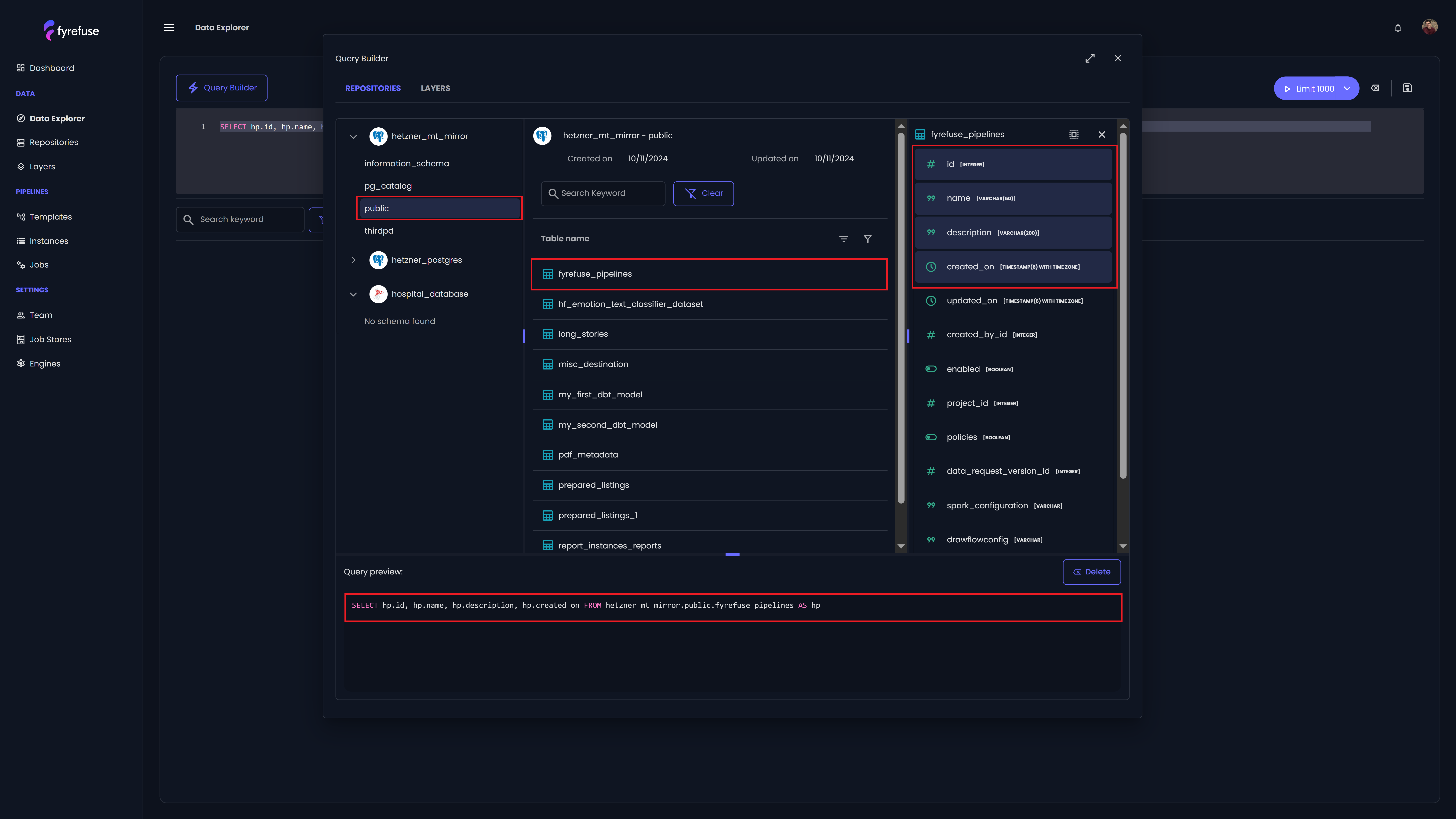The image size is (1456, 819).
Task: Open Layers in the sidebar
Action: pyautogui.click(x=36, y=167)
